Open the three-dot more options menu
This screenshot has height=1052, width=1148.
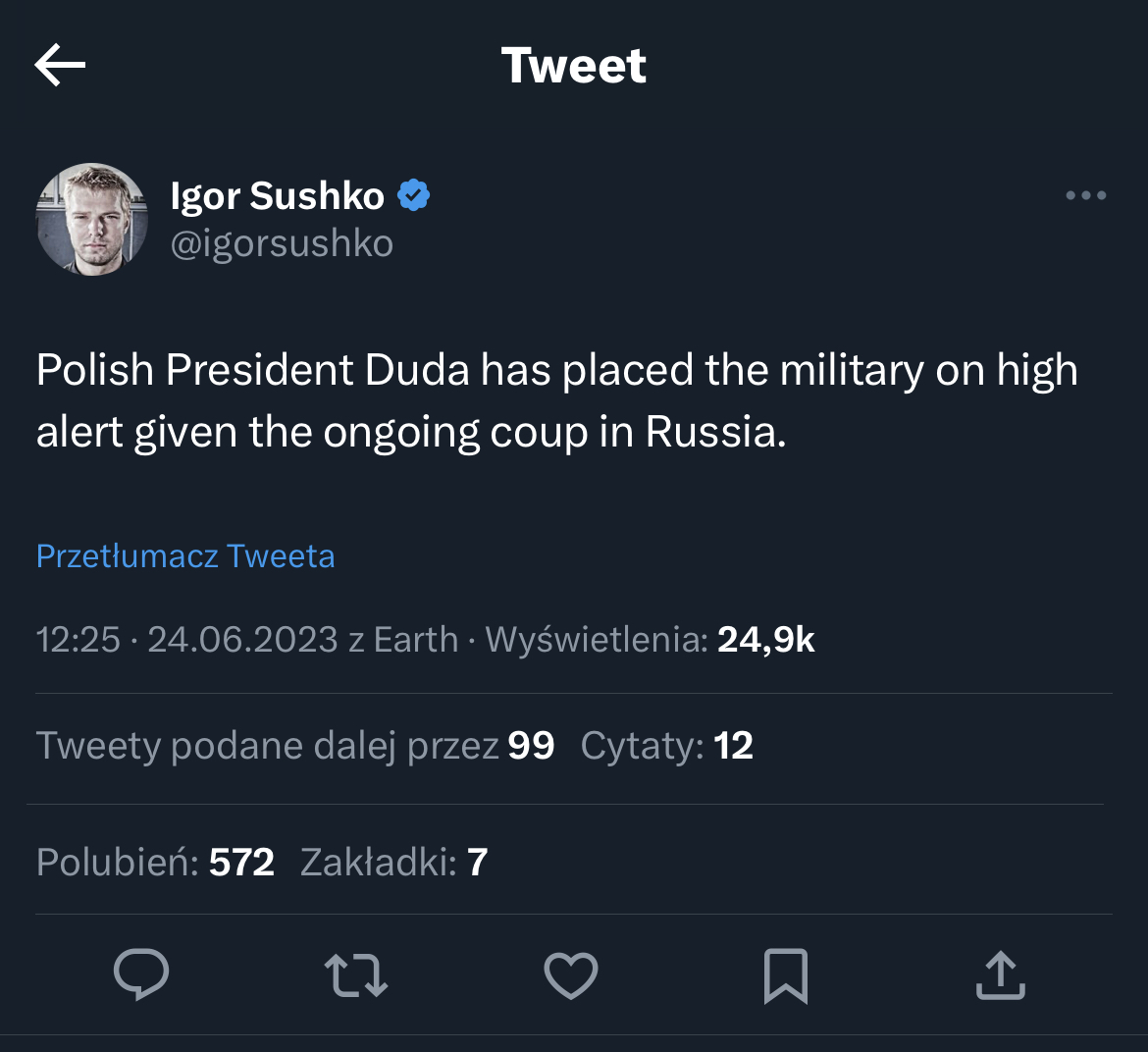1085,196
